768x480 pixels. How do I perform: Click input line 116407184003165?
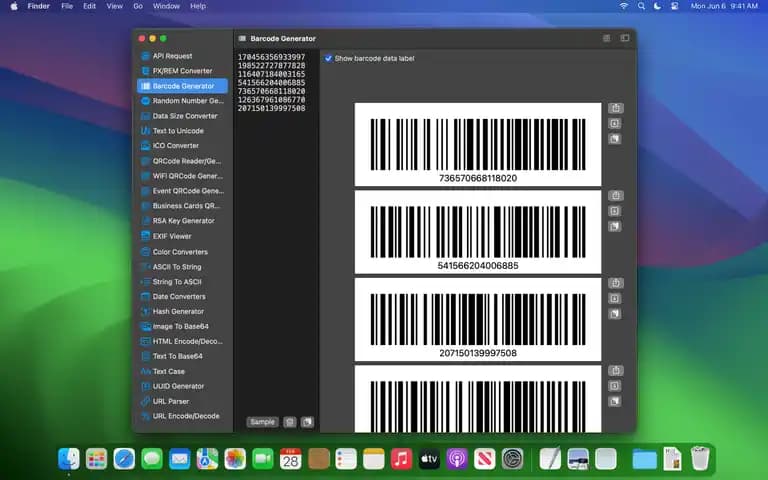tap(271, 74)
